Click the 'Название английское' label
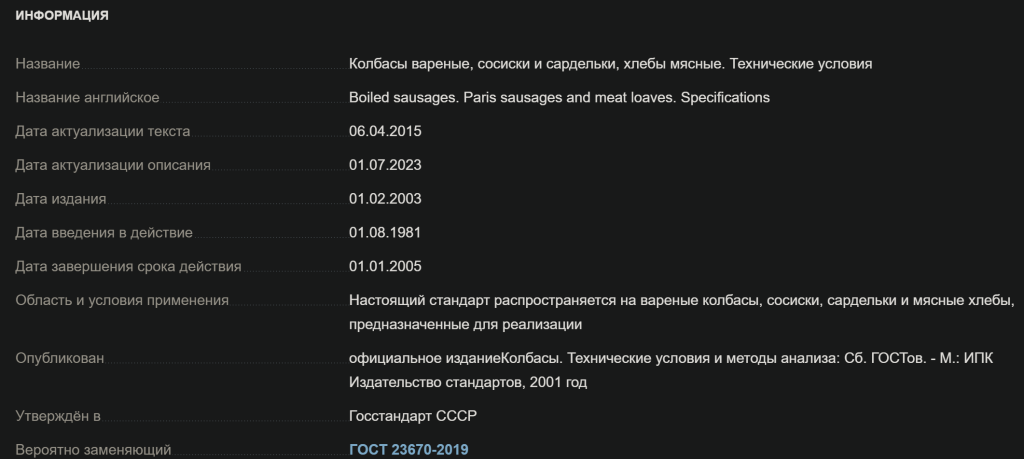Image resolution: width=1024 pixels, height=459 pixels. [87, 98]
